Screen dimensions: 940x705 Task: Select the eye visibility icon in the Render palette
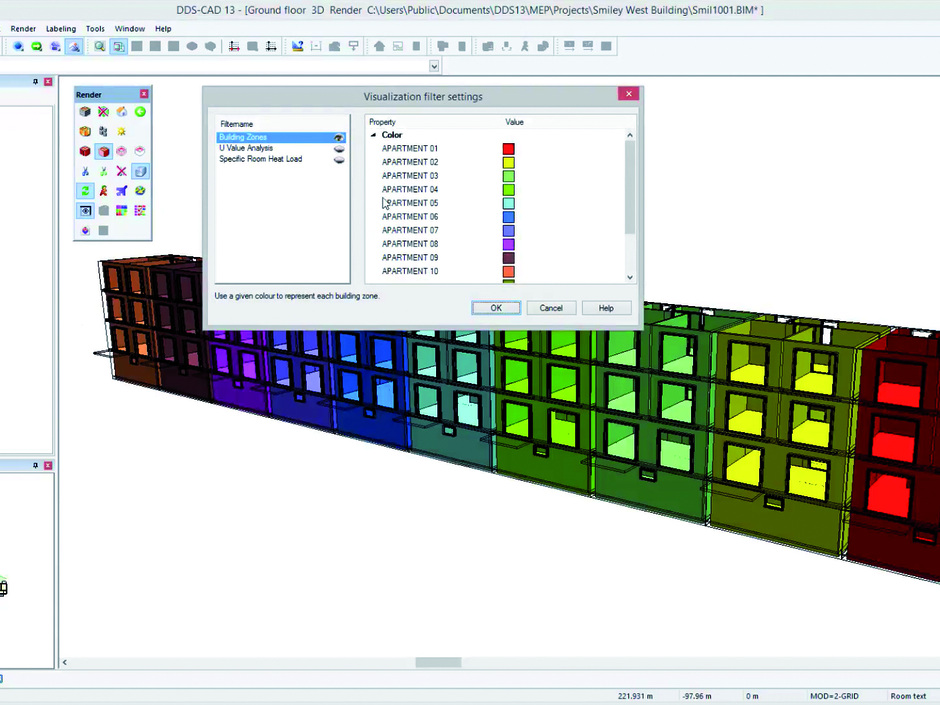[84, 210]
